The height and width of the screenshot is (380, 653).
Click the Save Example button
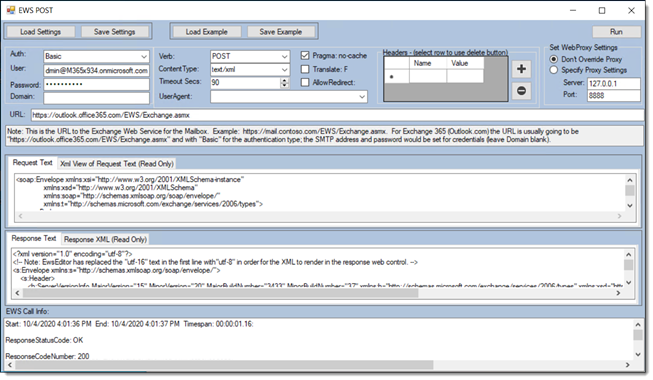[281, 32]
